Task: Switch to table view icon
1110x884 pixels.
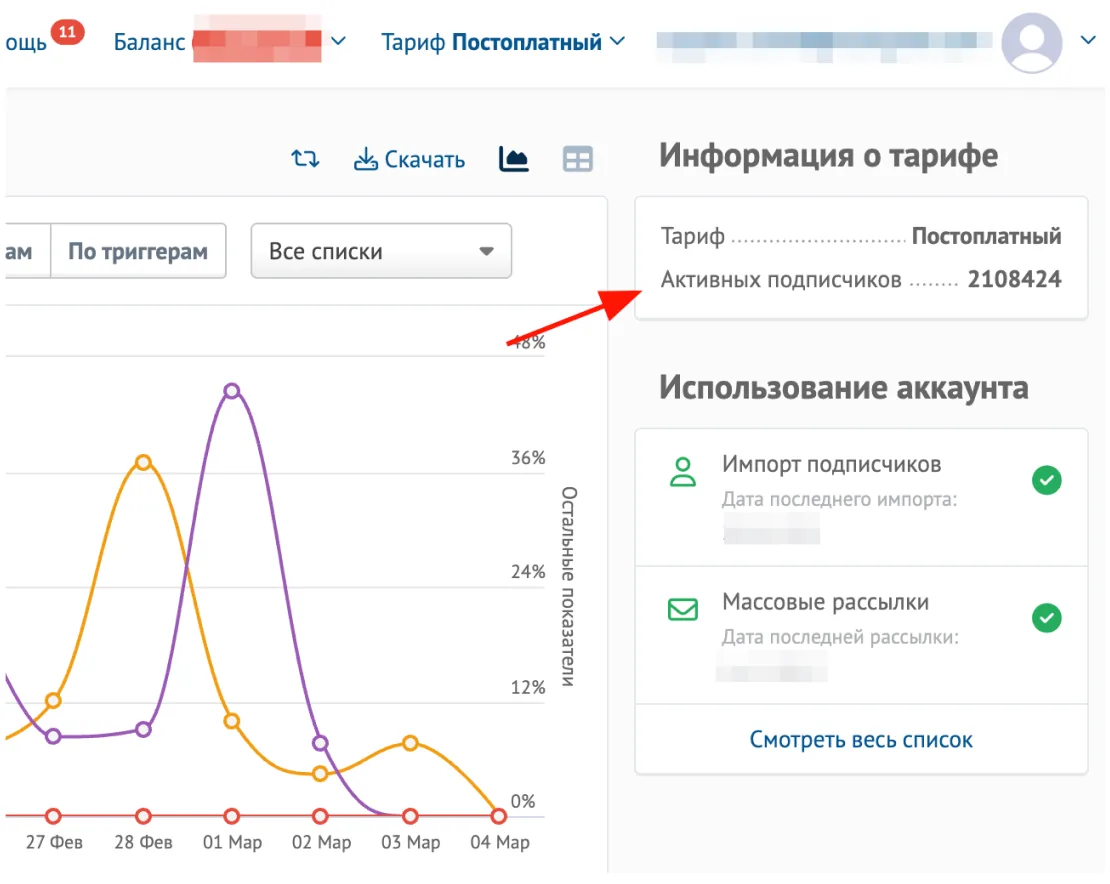Action: coord(578,159)
